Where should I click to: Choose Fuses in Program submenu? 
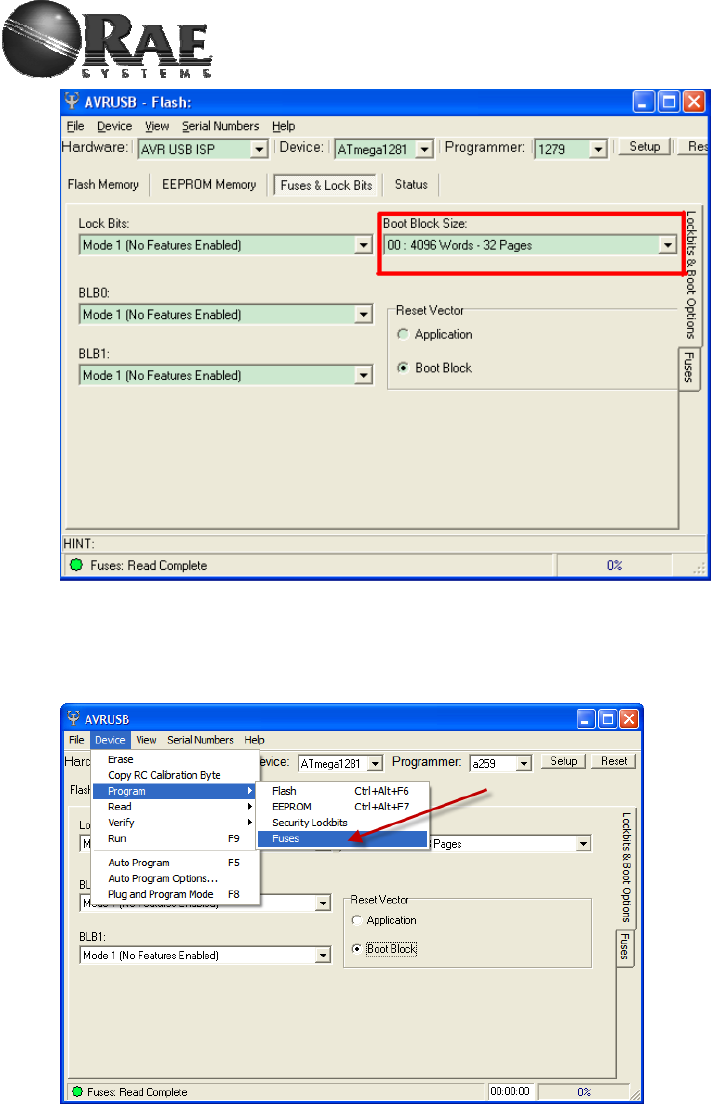point(343,839)
